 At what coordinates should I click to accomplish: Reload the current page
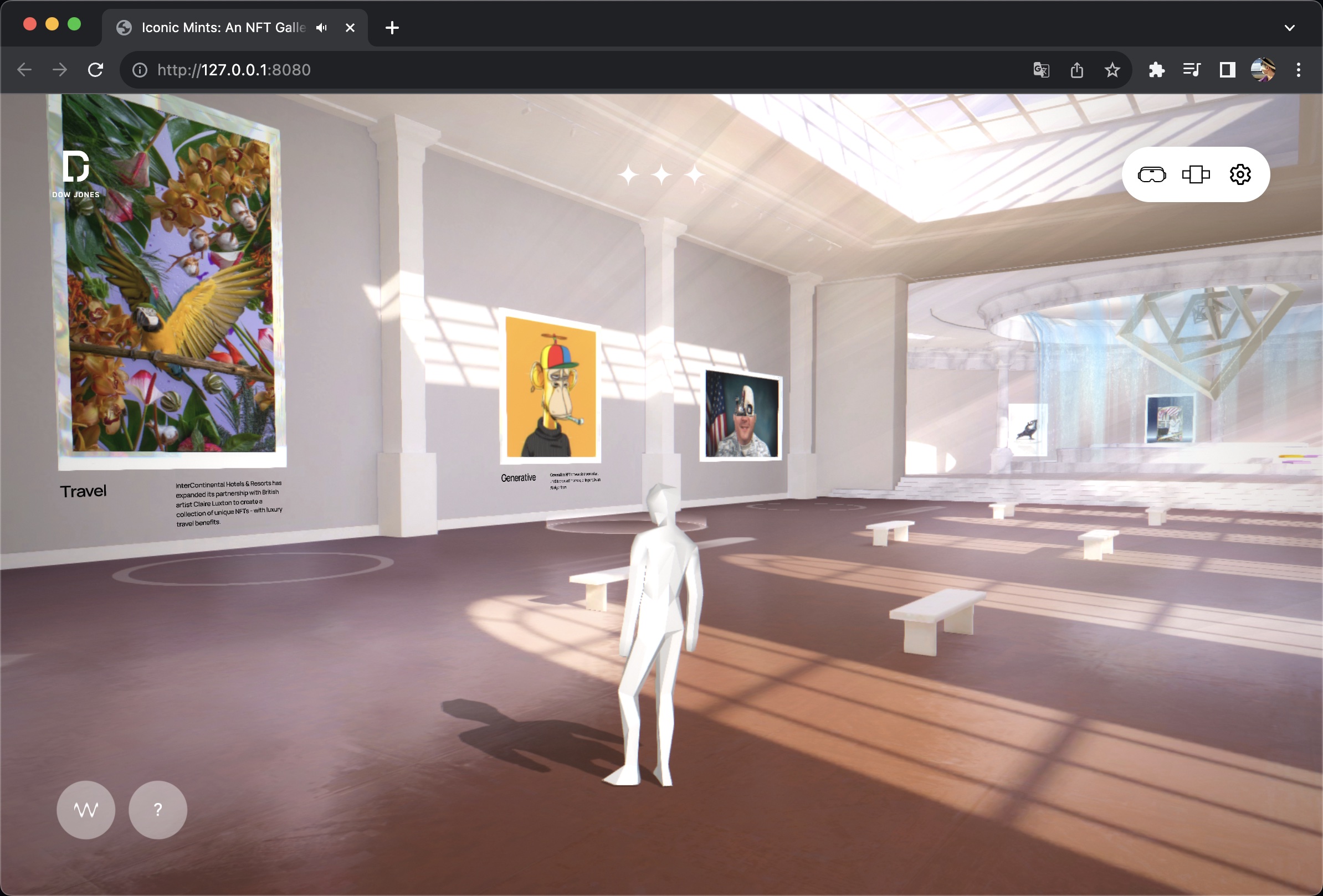click(96, 70)
